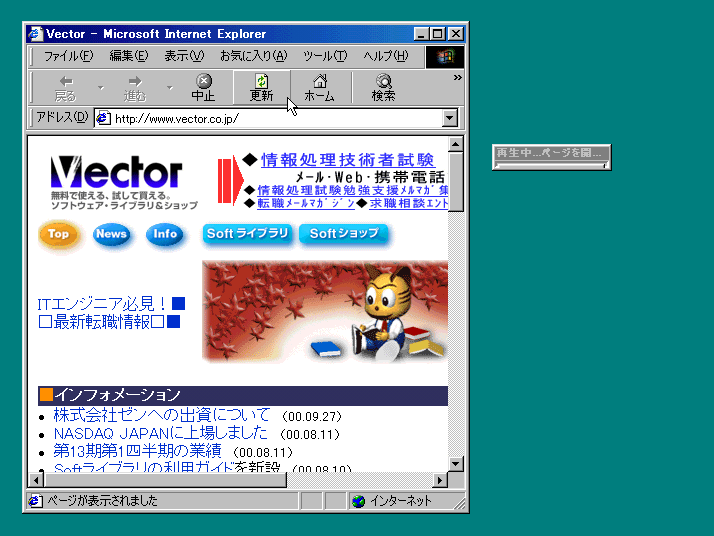Show more toolbar buttons via chevron

click(x=458, y=77)
